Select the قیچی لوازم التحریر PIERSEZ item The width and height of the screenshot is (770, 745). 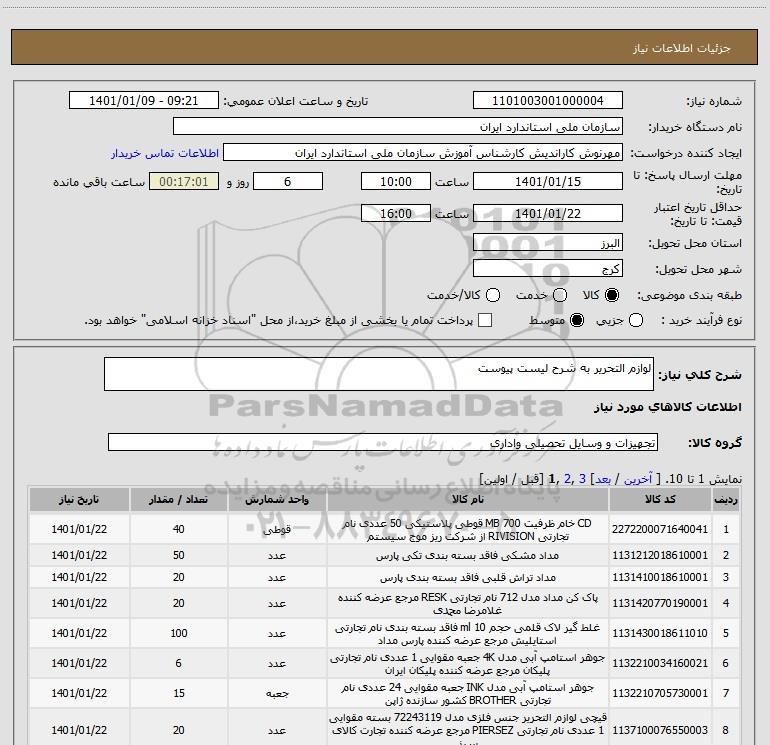[x=468, y=730]
